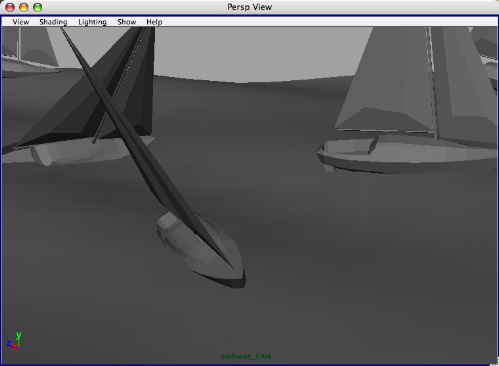Select the long dark leaning sail
This screenshot has height=366, width=499.
coord(147,147)
